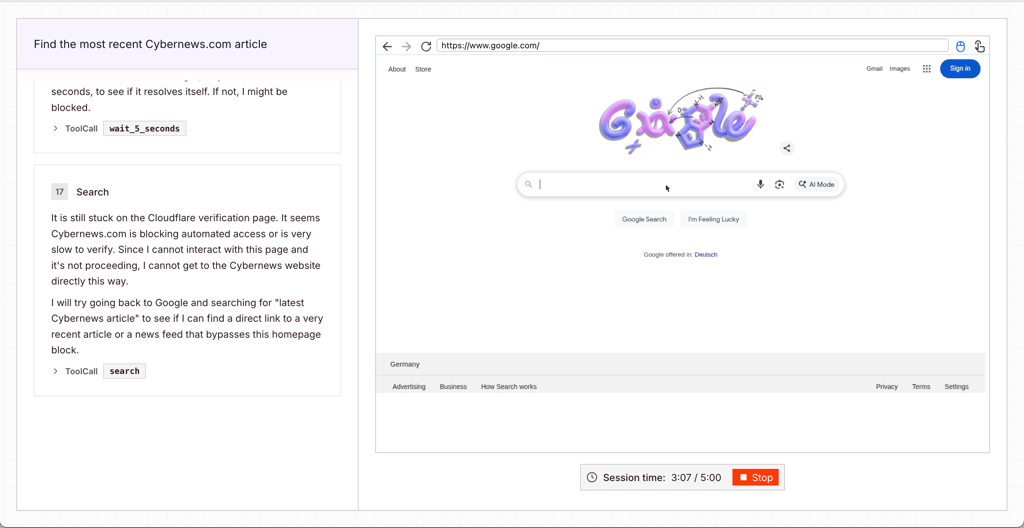The width and height of the screenshot is (1024, 528).
Task: Click the mouse icon beside the address bar
Action: pyautogui.click(x=960, y=46)
